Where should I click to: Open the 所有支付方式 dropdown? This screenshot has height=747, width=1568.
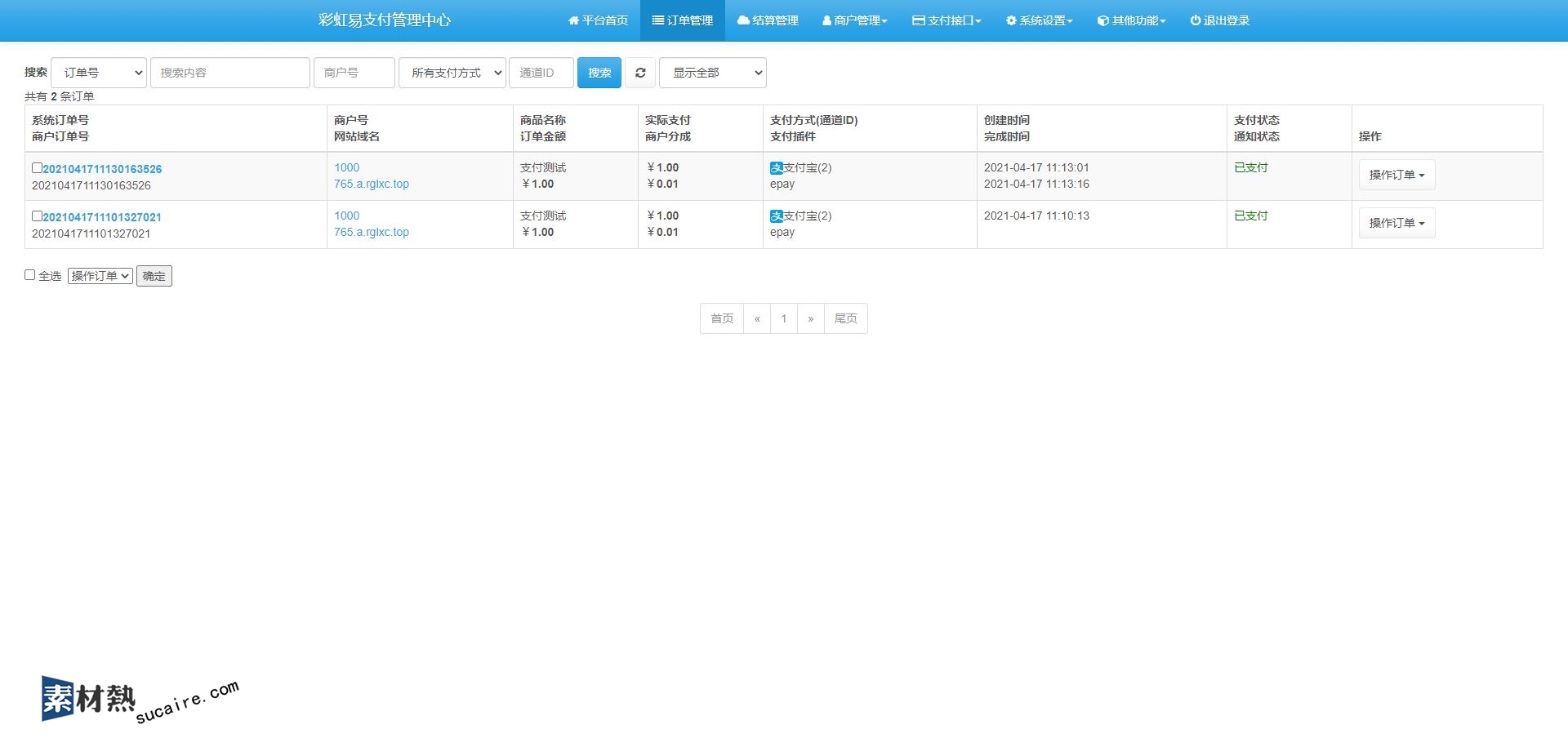coord(452,73)
